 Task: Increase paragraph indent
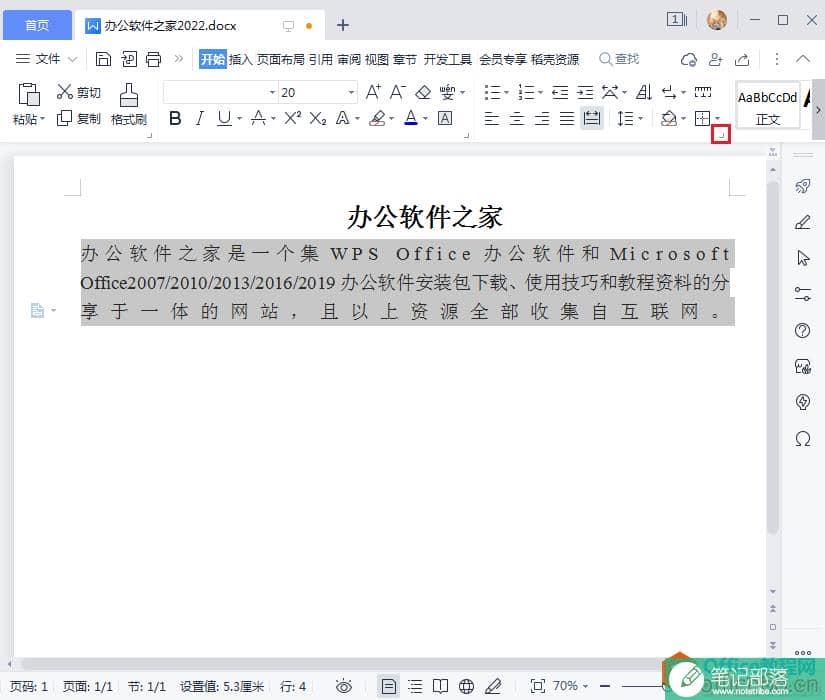[585, 93]
